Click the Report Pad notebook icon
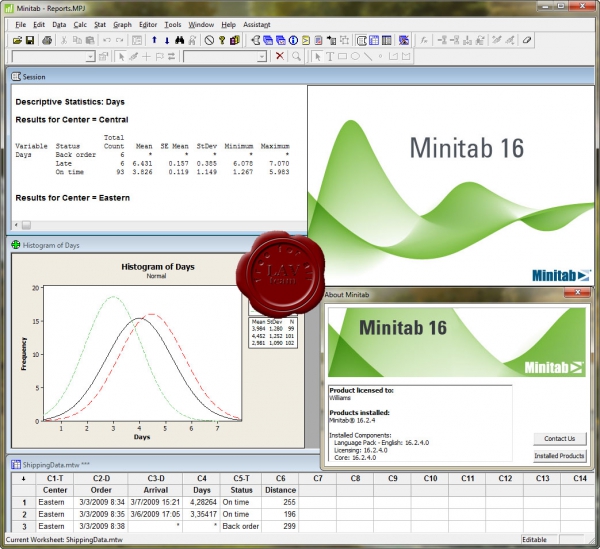The width and height of the screenshot is (600, 549). pyautogui.click(x=318, y=40)
